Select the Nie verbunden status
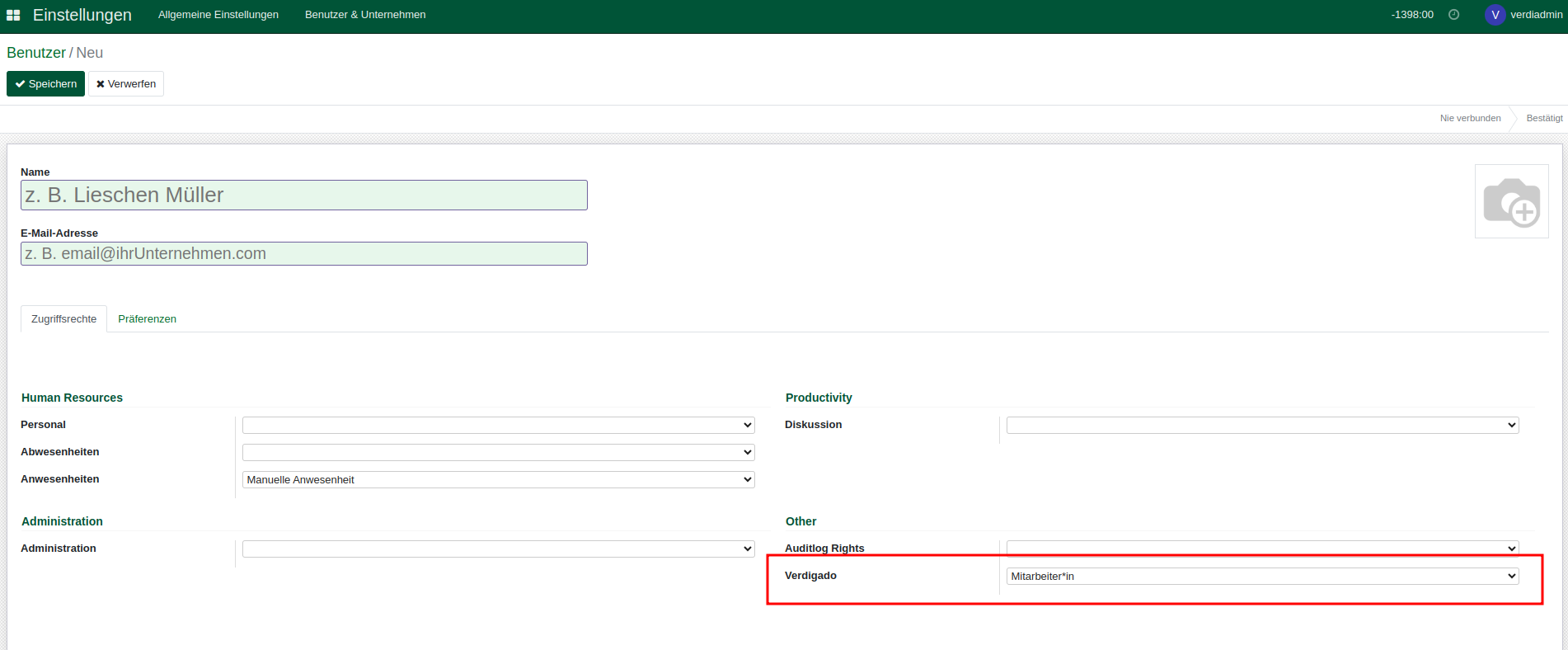The width and height of the screenshot is (1568, 650). (x=1470, y=118)
